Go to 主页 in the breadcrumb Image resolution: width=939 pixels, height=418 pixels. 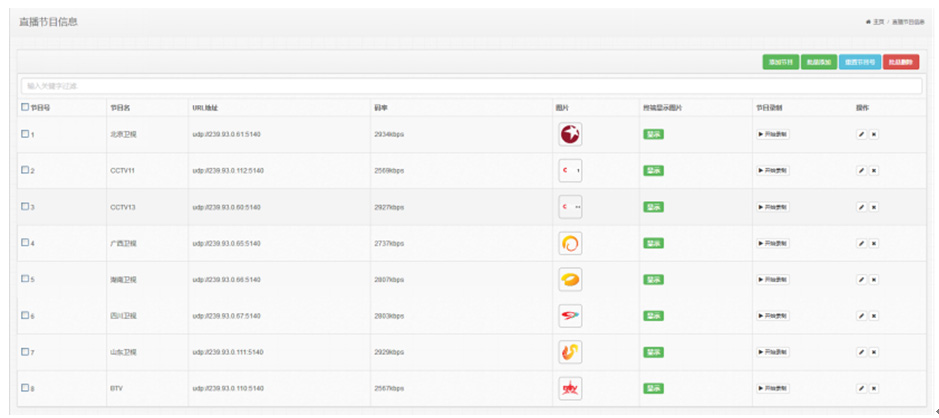point(878,21)
